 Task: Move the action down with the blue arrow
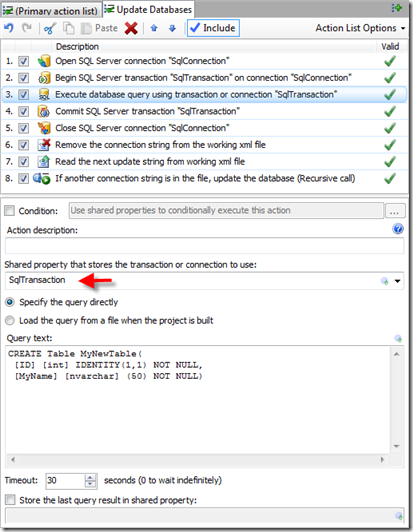click(x=172, y=28)
